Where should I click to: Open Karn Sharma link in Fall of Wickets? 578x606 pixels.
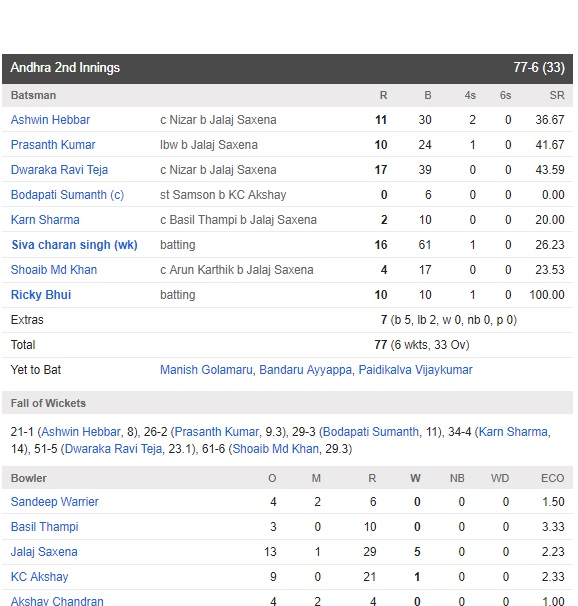[513, 432]
